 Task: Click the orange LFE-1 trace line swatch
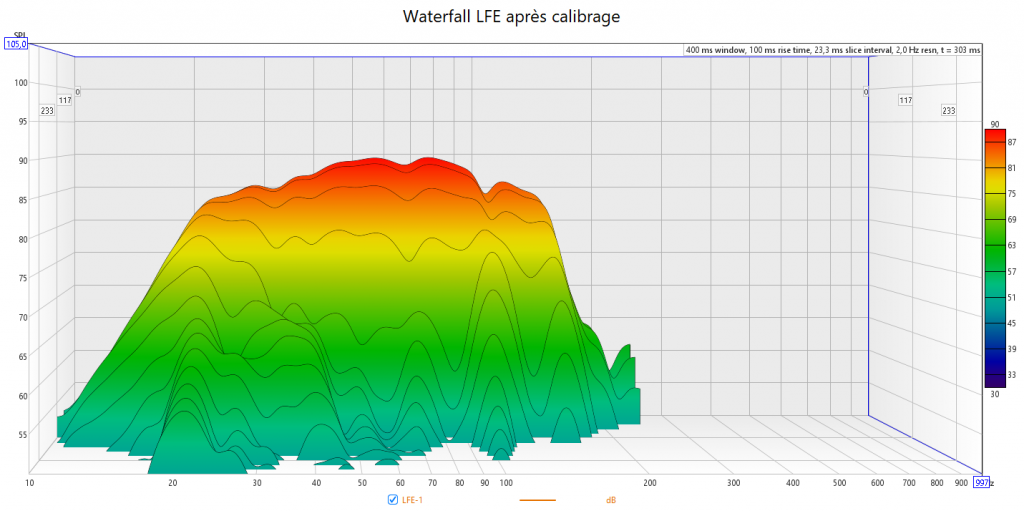pyautogui.click(x=537, y=500)
